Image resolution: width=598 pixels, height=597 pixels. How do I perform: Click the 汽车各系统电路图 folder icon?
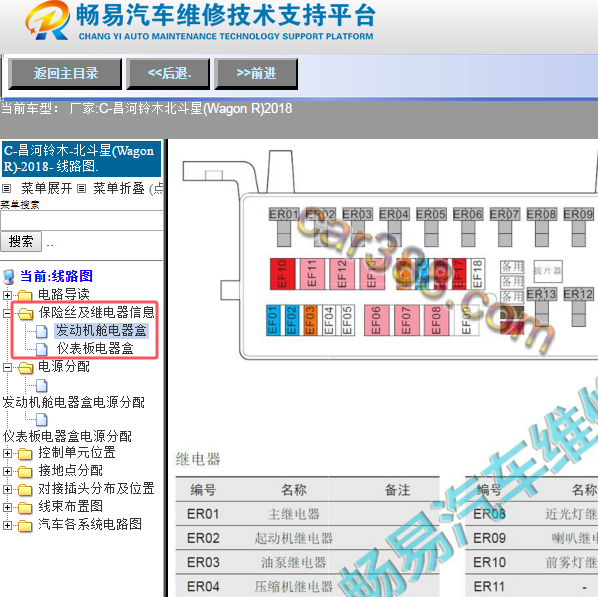pos(25,526)
